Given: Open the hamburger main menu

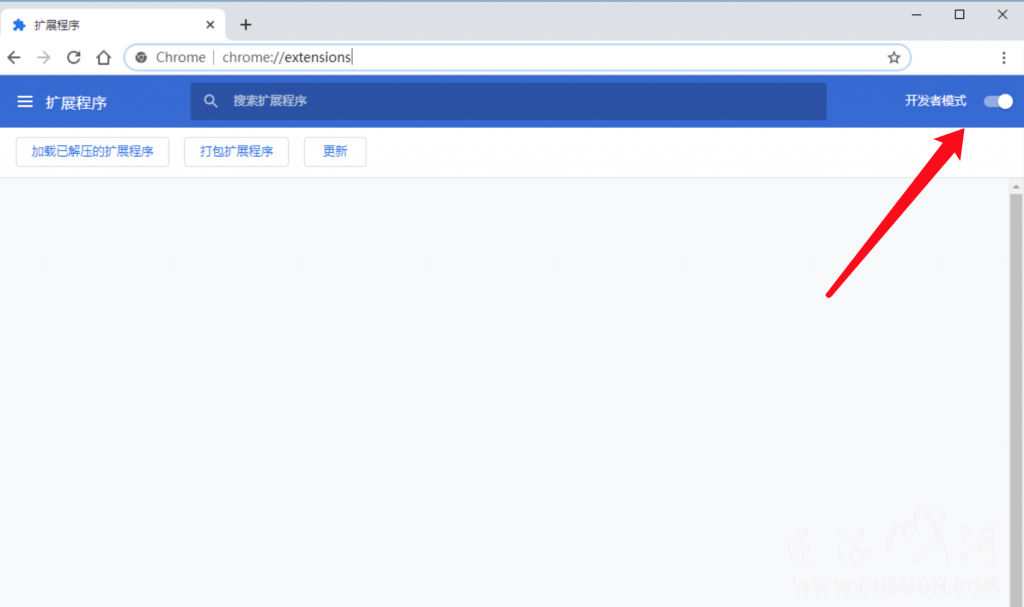Looking at the screenshot, I should pos(25,101).
